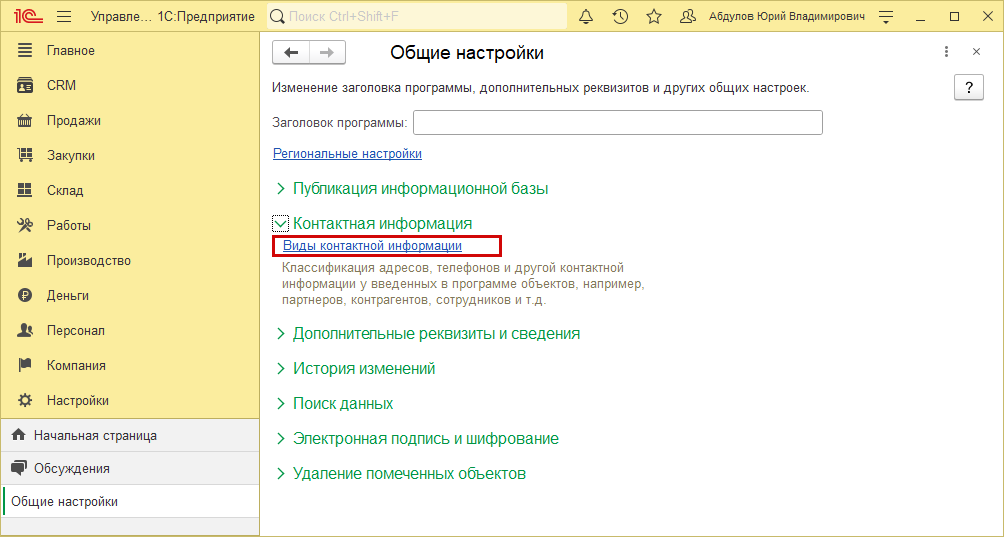The image size is (1004, 537).
Task: Open the Продажи section in sidebar
Action: tap(73, 121)
